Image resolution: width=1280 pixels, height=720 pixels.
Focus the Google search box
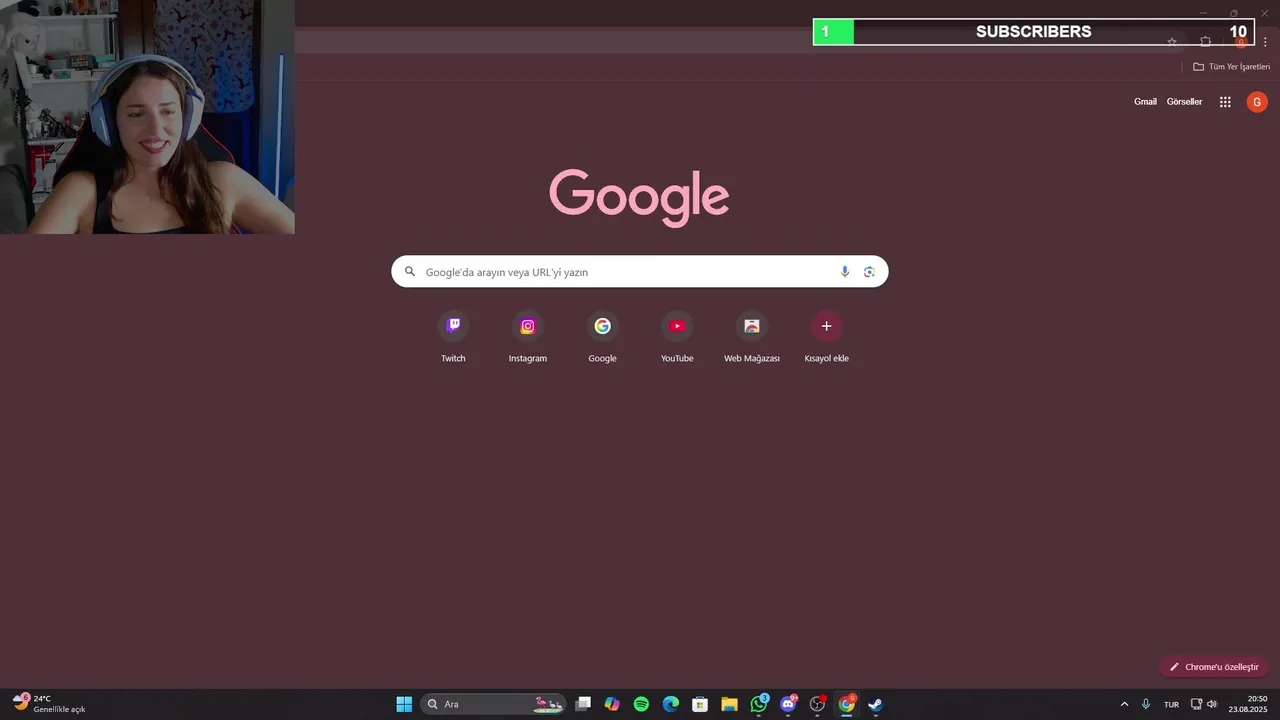[x=639, y=272]
